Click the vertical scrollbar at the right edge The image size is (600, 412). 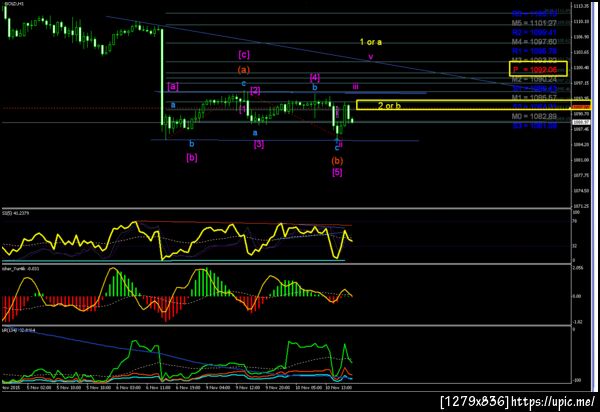(595, 197)
